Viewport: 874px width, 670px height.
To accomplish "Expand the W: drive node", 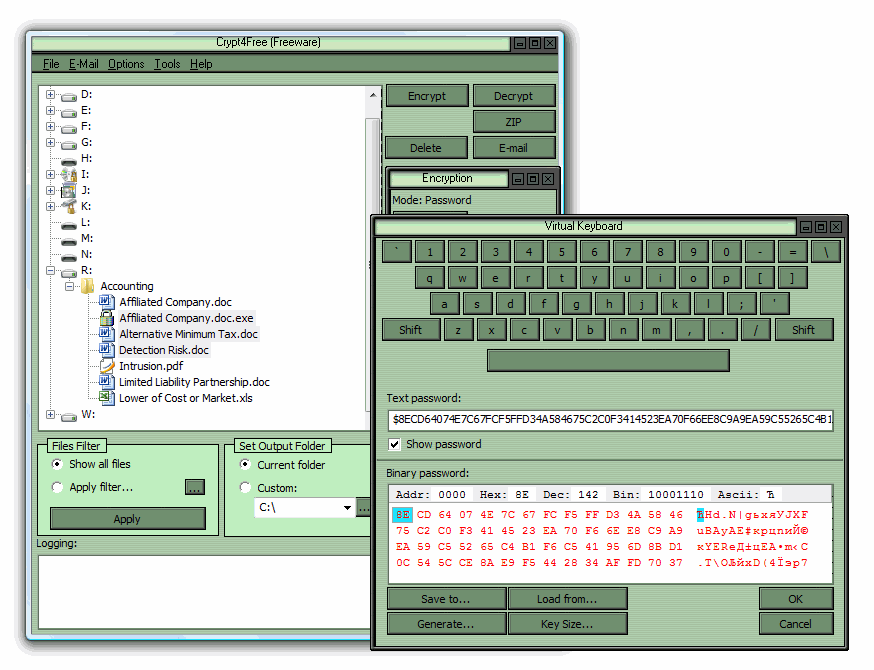I will [x=51, y=414].
